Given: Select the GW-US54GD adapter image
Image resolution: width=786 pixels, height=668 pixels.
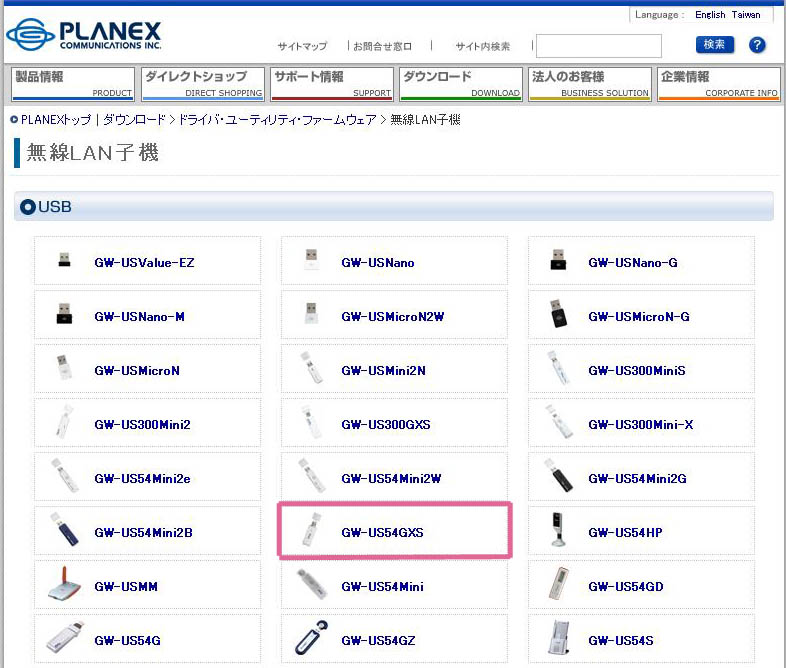Looking at the screenshot, I should [558, 583].
